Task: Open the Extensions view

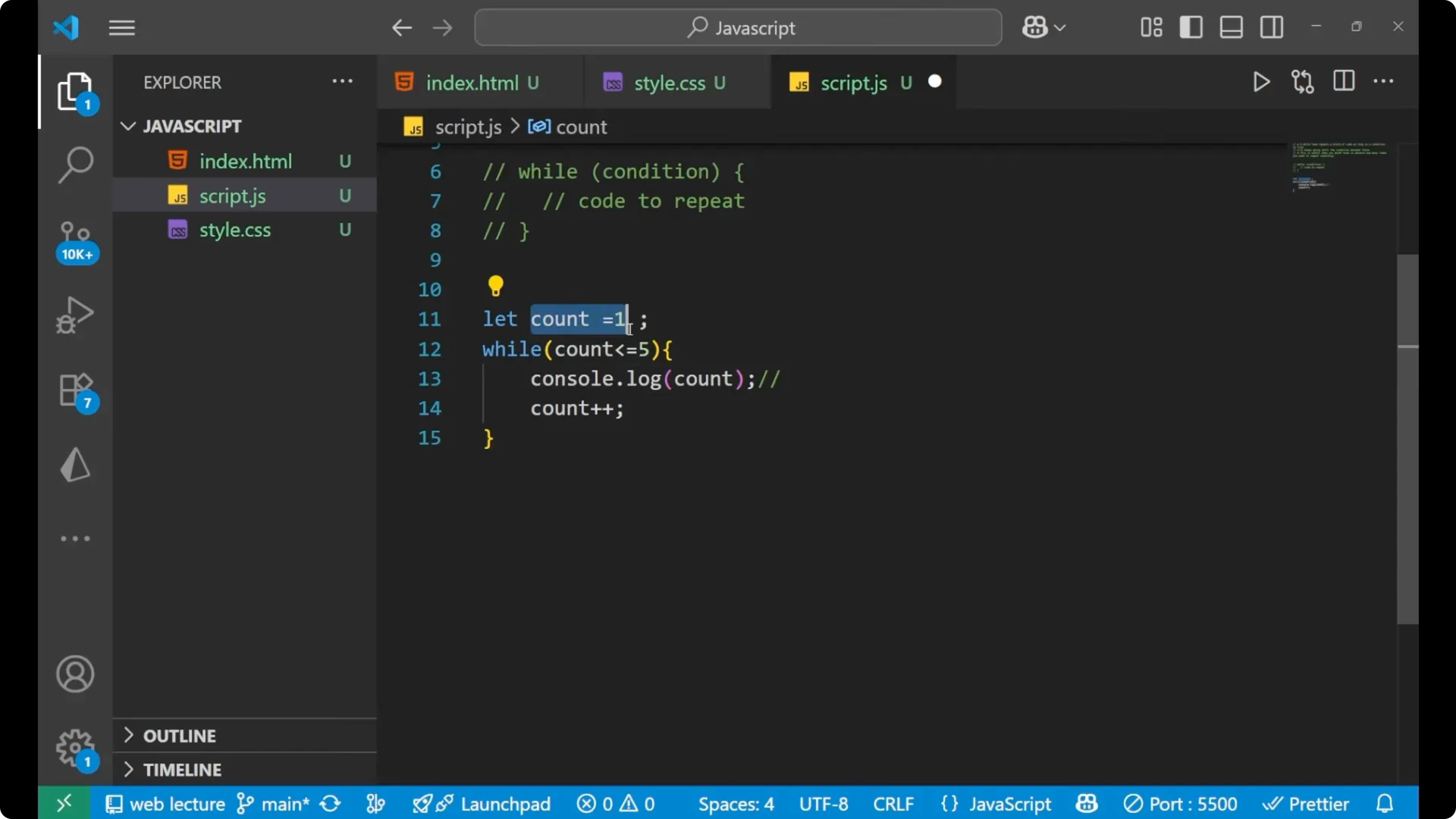Action: point(76,390)
